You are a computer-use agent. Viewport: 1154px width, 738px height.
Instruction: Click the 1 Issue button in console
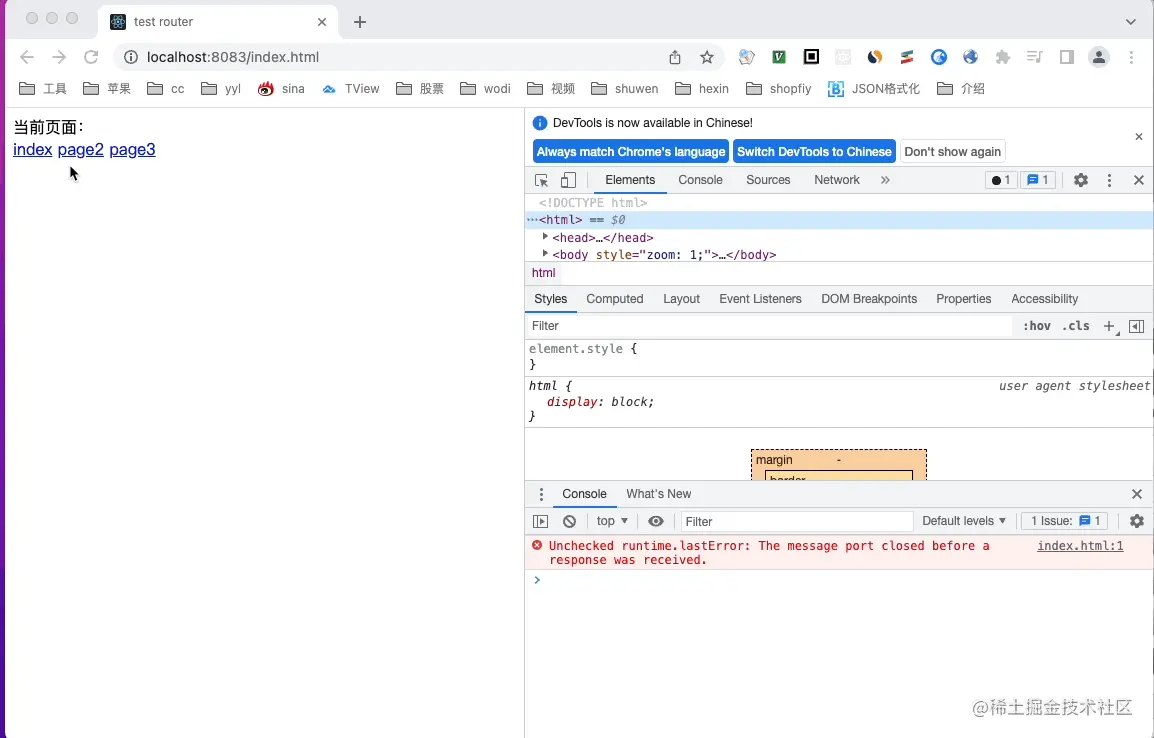(x=1065, y=521)
